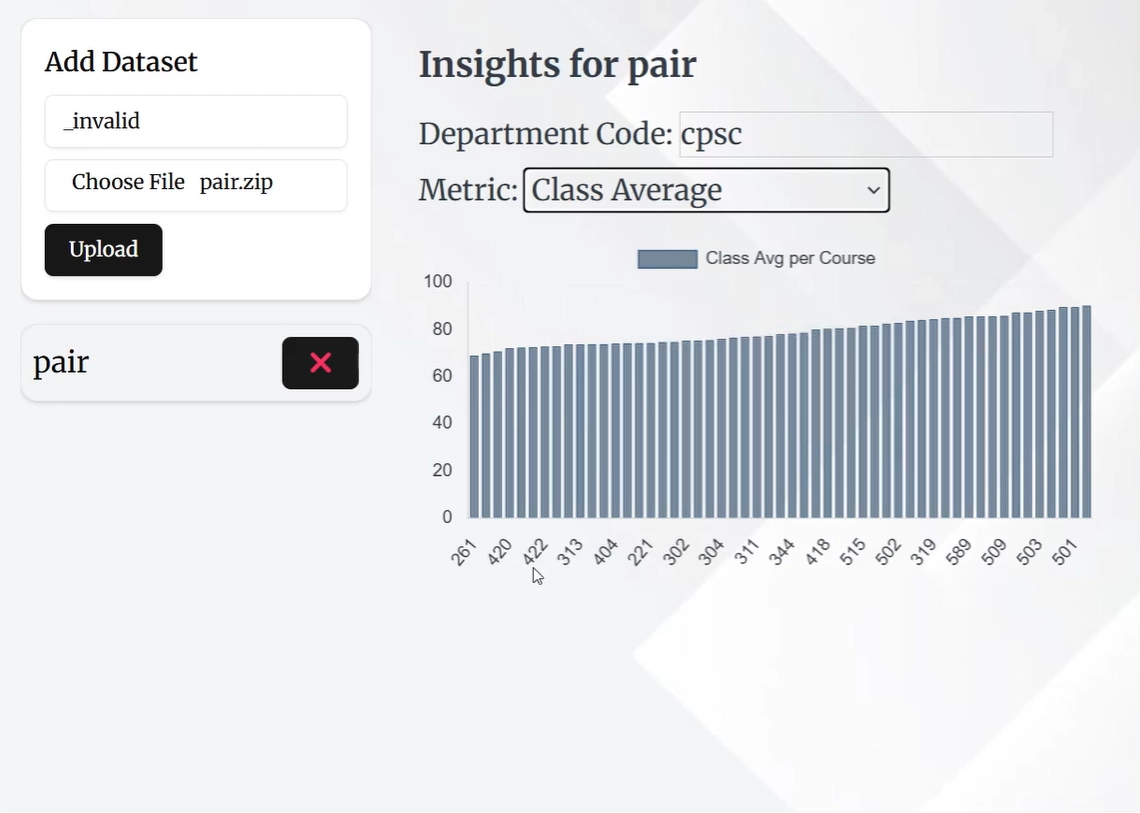Screen dimensions: 1140x813
Task: Delete the pair dataset via red X icon
Action: point(320,362)
